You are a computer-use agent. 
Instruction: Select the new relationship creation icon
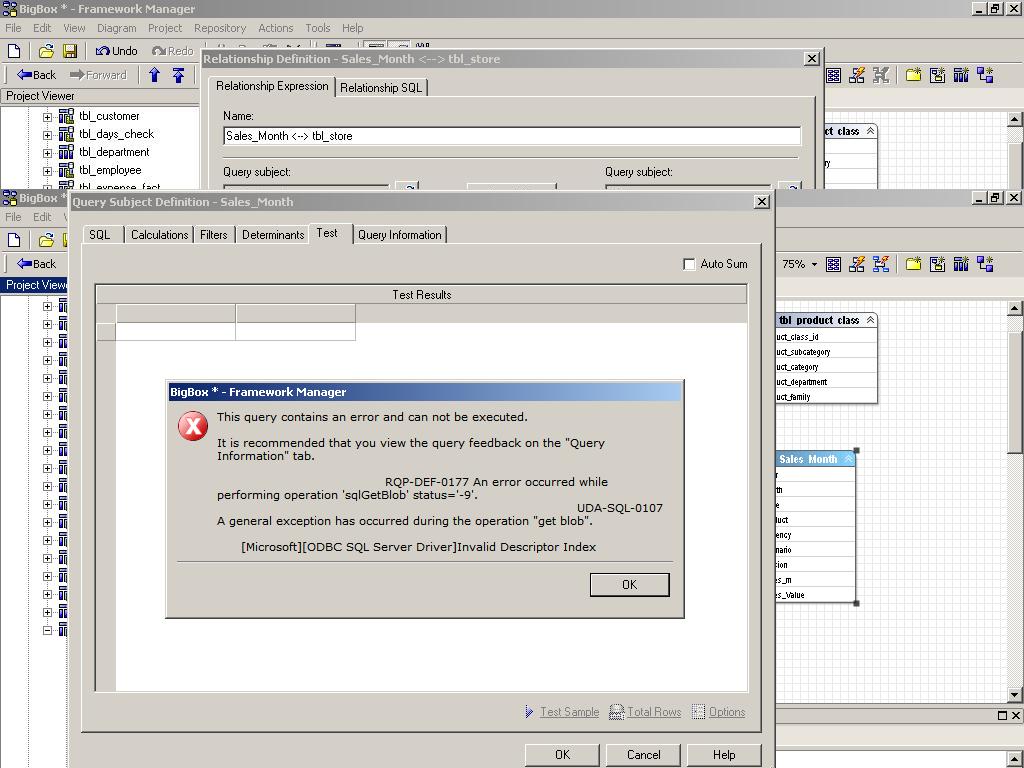985,264
